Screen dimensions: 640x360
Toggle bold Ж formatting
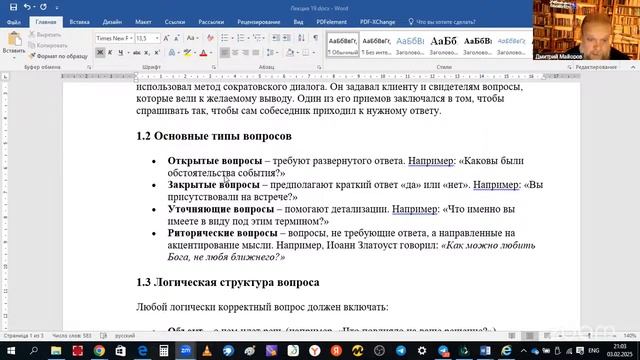coord(100,53)
